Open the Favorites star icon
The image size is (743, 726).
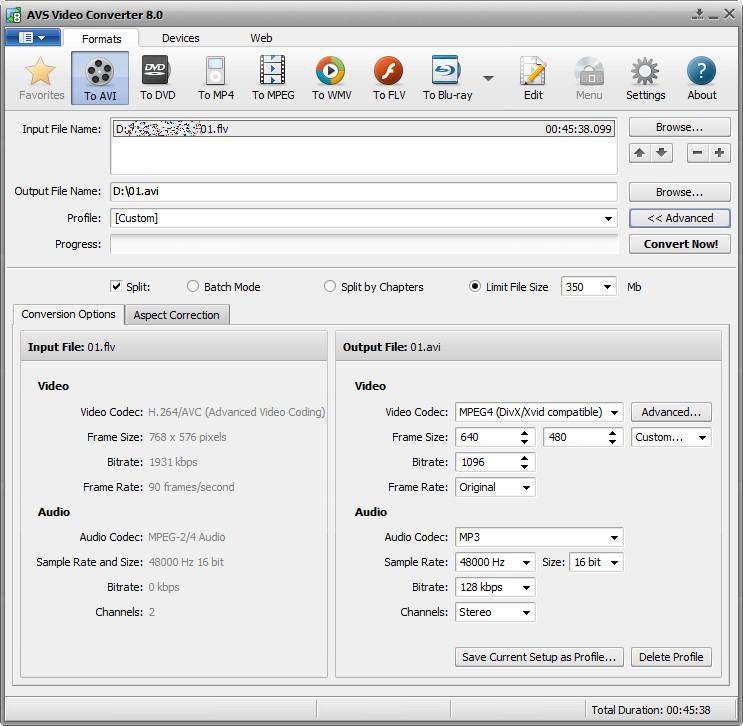[41, 78]
